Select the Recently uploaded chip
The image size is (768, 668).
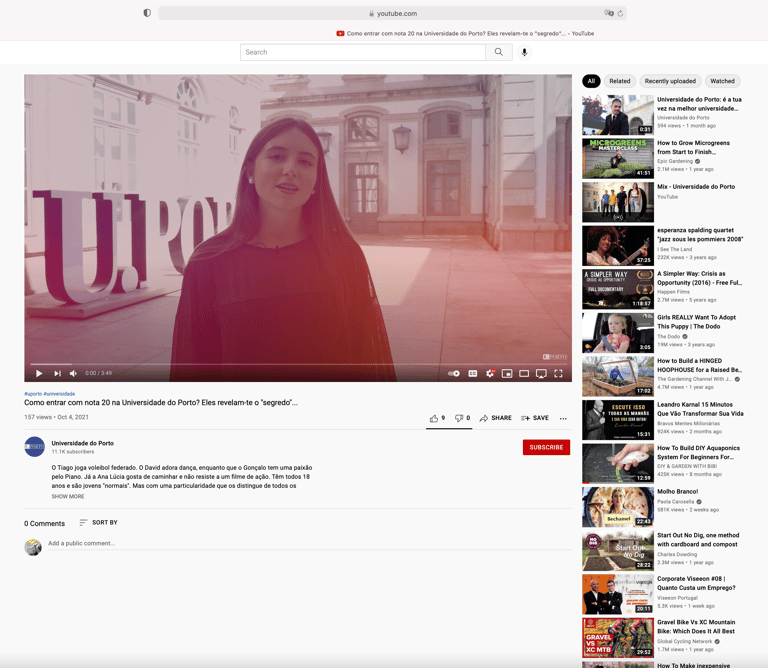pos(670,81)
